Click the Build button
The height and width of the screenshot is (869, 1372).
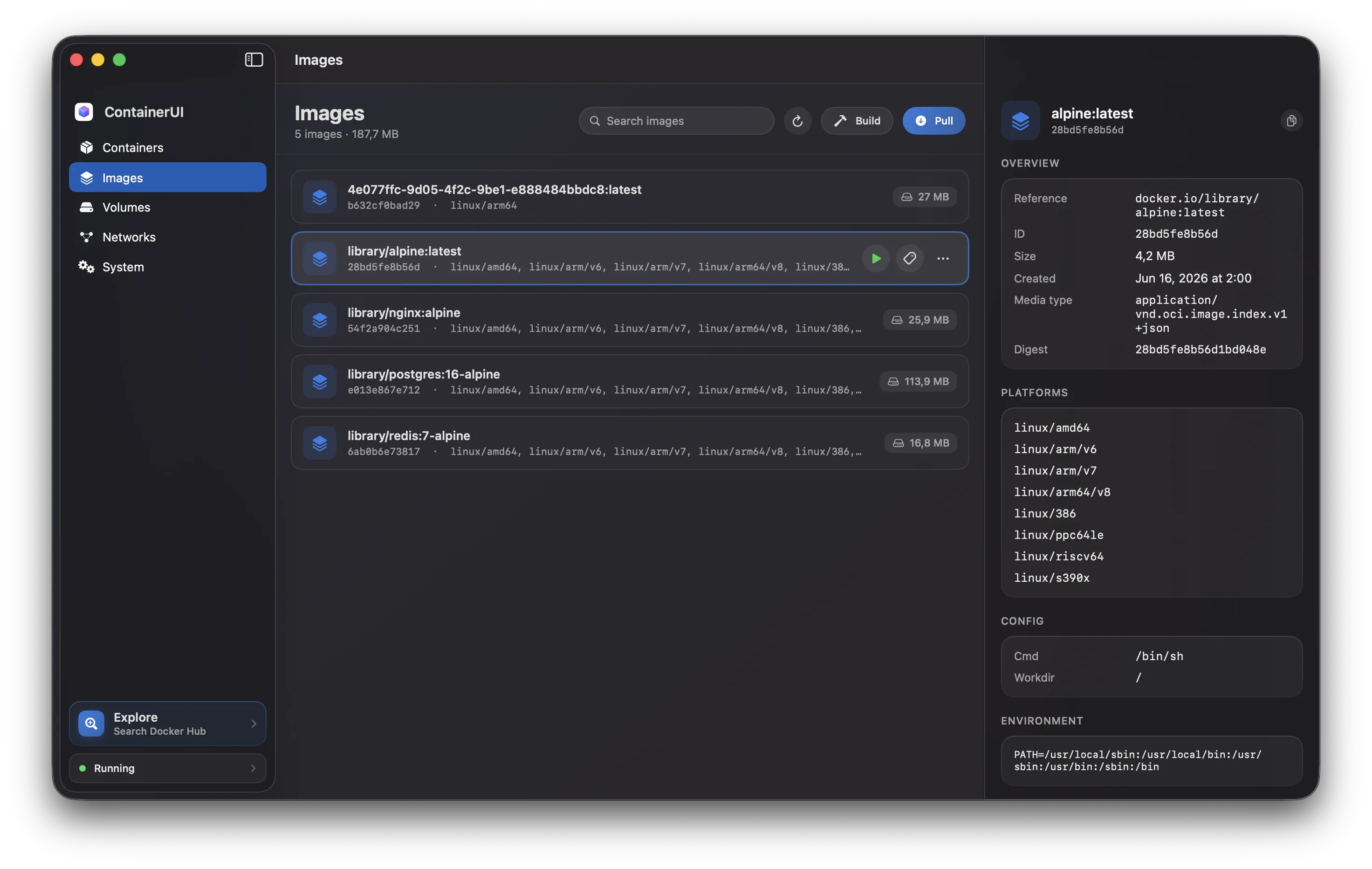coord(857,121)
